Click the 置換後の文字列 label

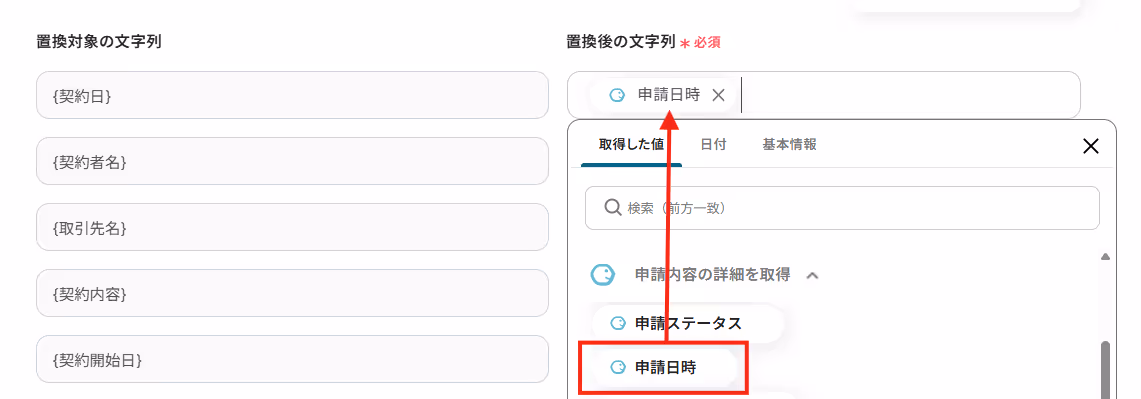(621, 42)
